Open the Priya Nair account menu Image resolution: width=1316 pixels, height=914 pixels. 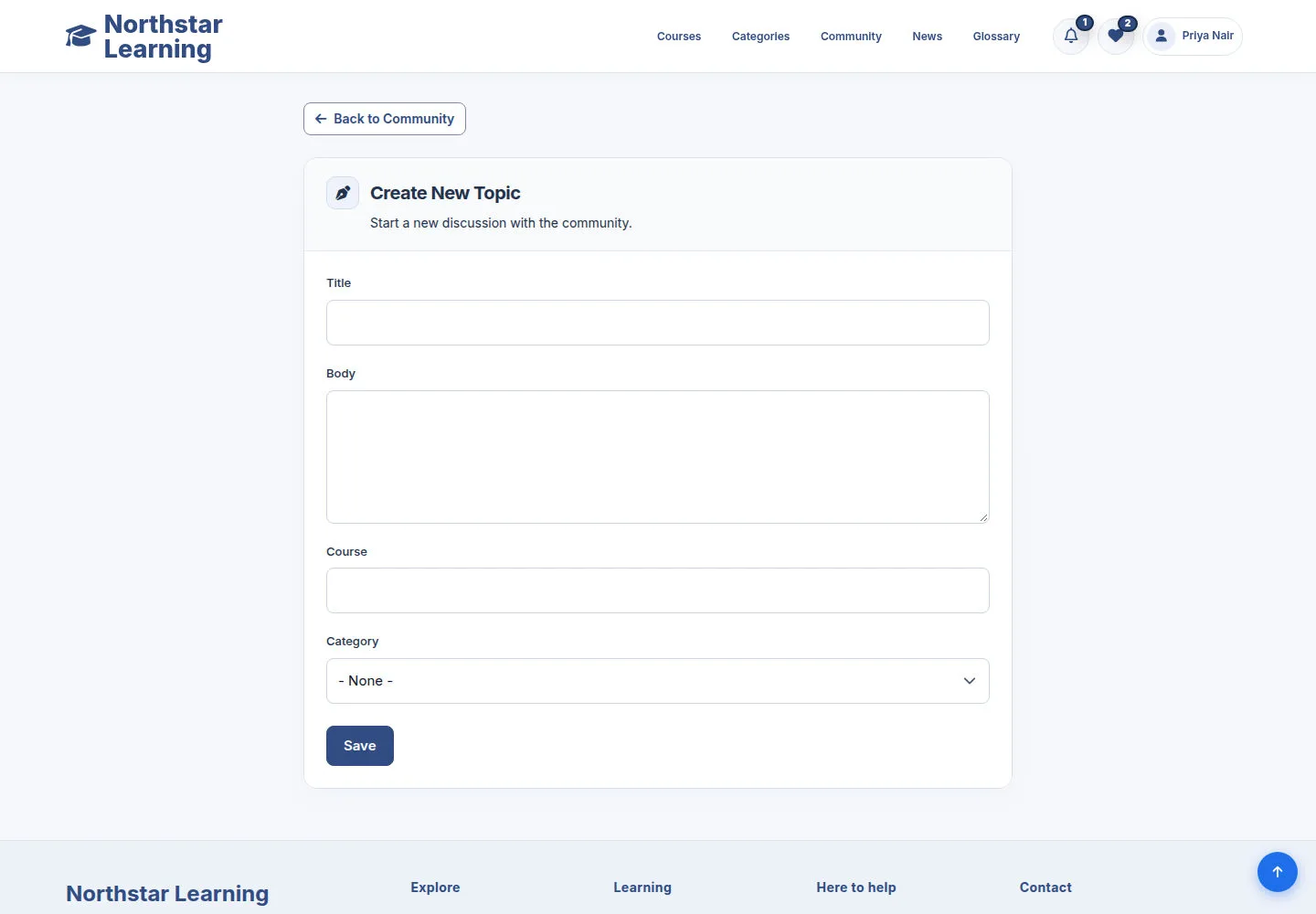(x=1193, y=37)
